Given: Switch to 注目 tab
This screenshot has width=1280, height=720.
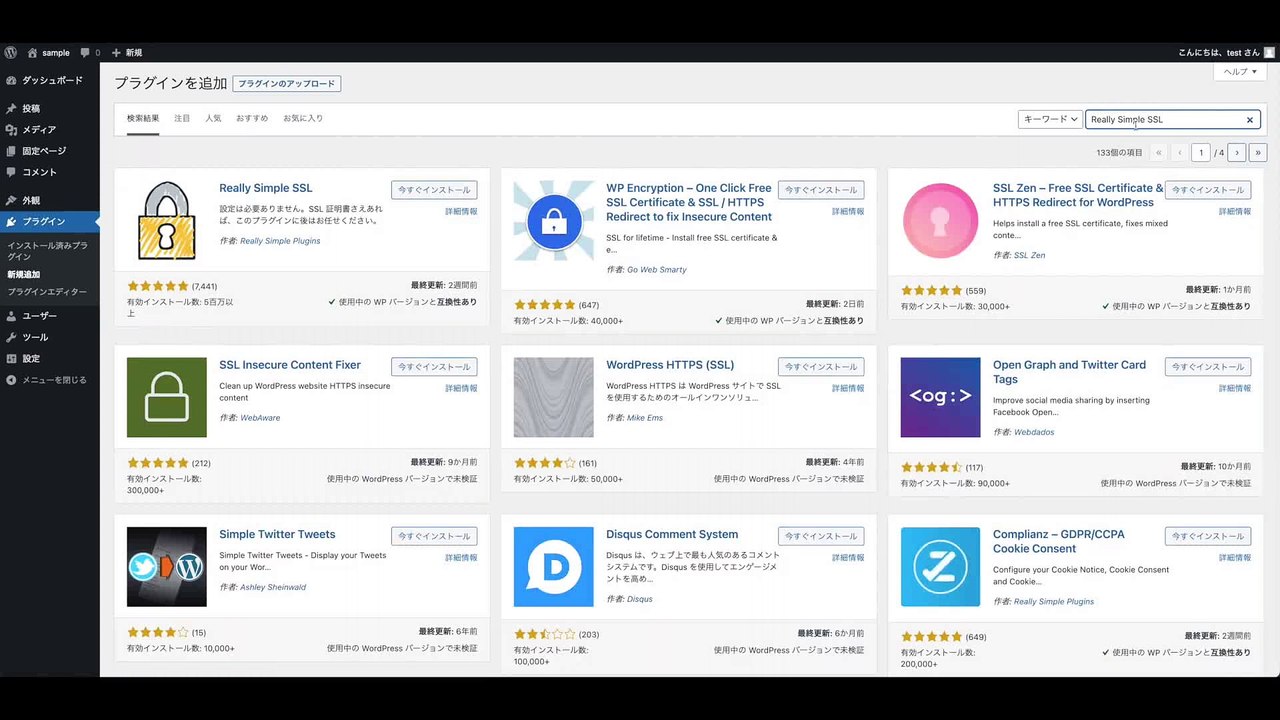Looking at the screenshot, I should tap(182, 118).
